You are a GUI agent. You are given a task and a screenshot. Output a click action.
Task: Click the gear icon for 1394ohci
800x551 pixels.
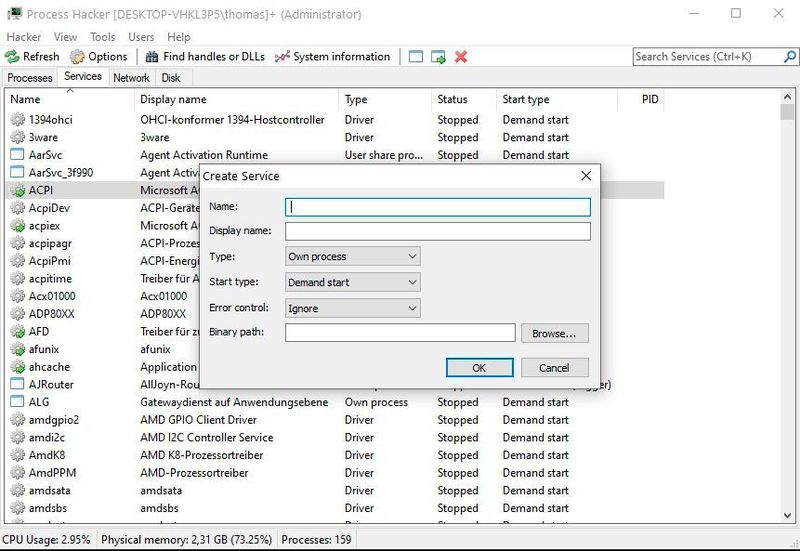[x=17, y=119]
